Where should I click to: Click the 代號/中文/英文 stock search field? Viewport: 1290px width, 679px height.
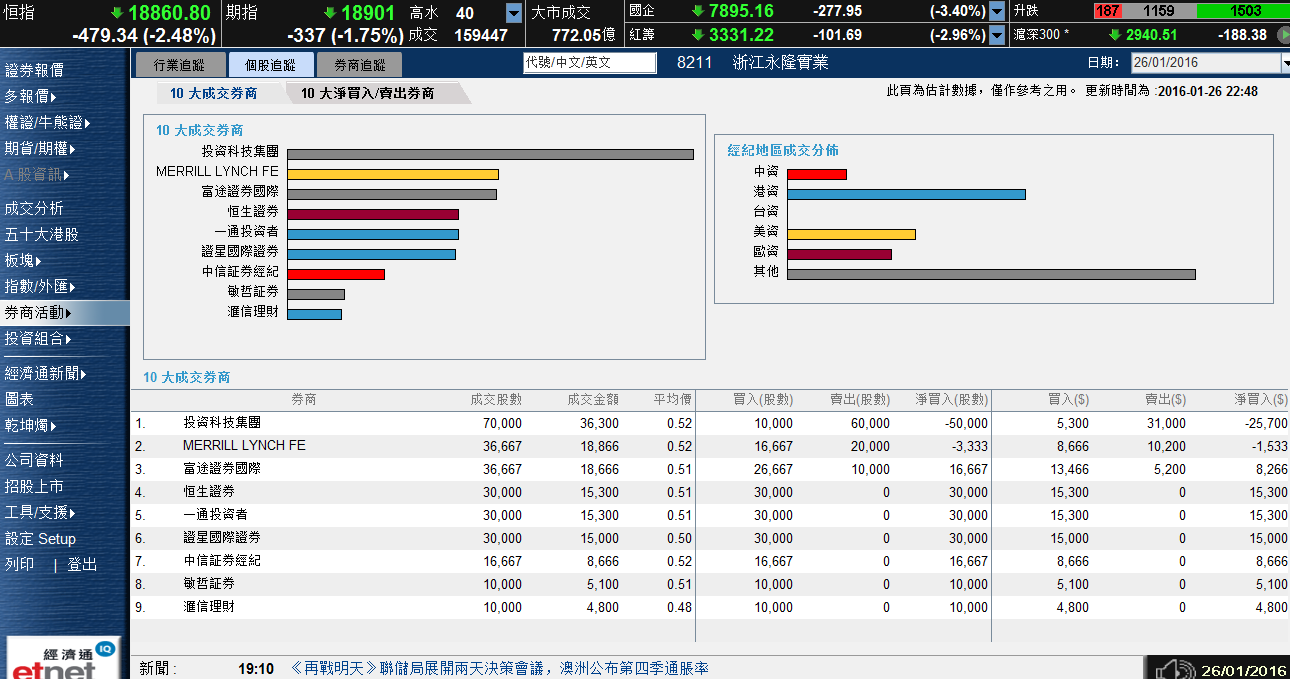coord(590,62)
